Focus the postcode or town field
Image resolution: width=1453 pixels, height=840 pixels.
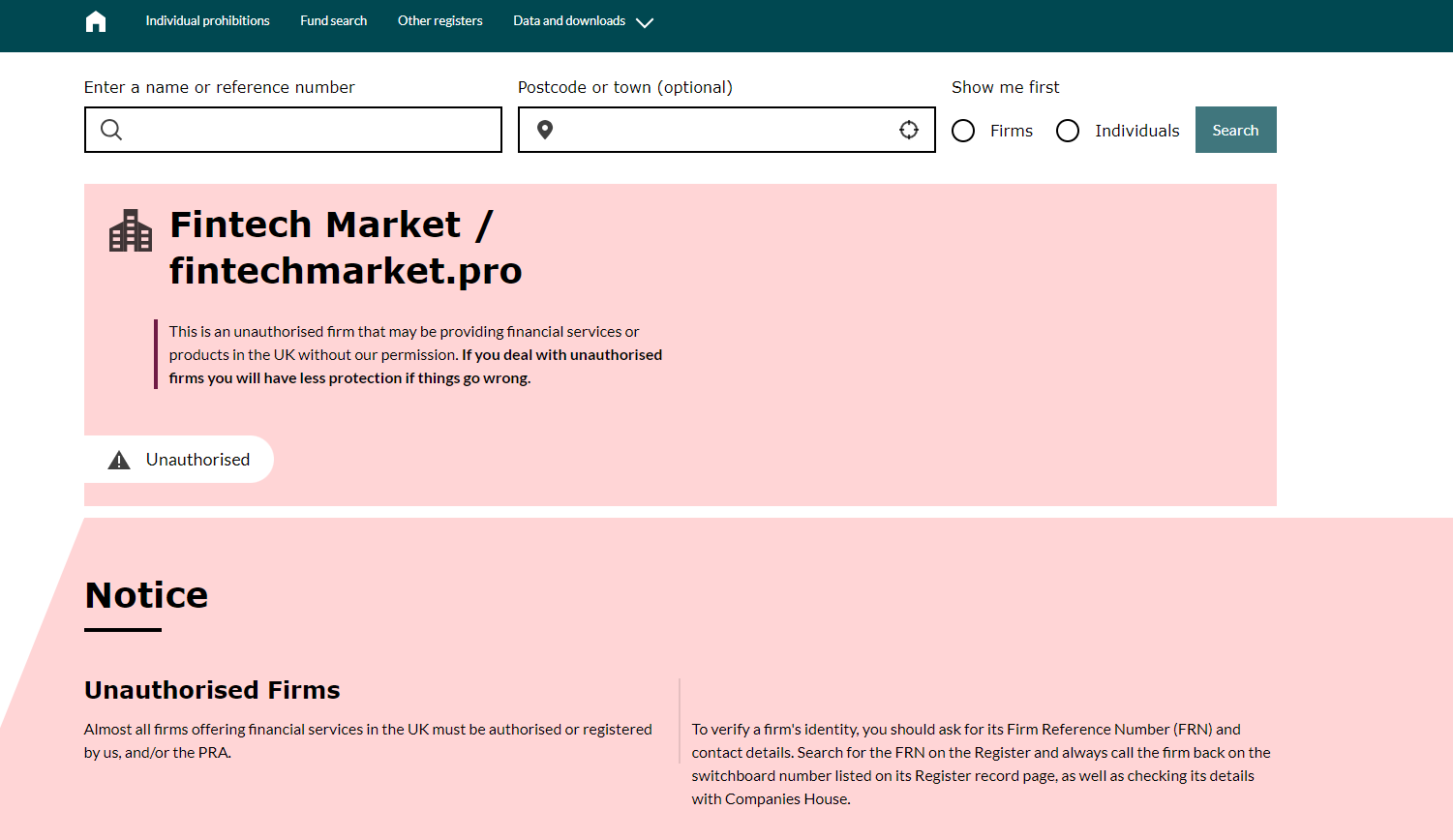(727, 130)
